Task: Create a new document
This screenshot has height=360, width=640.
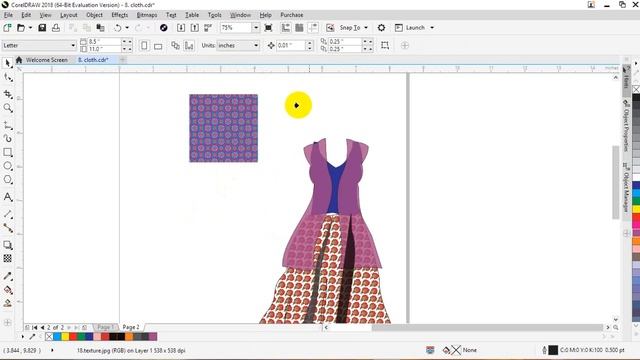Action: 7,28
